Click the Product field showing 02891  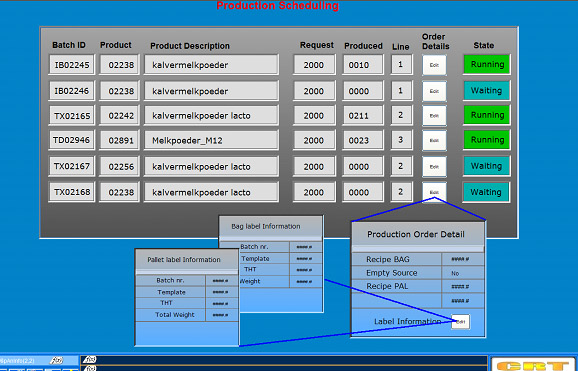click(x=119, y=140)
